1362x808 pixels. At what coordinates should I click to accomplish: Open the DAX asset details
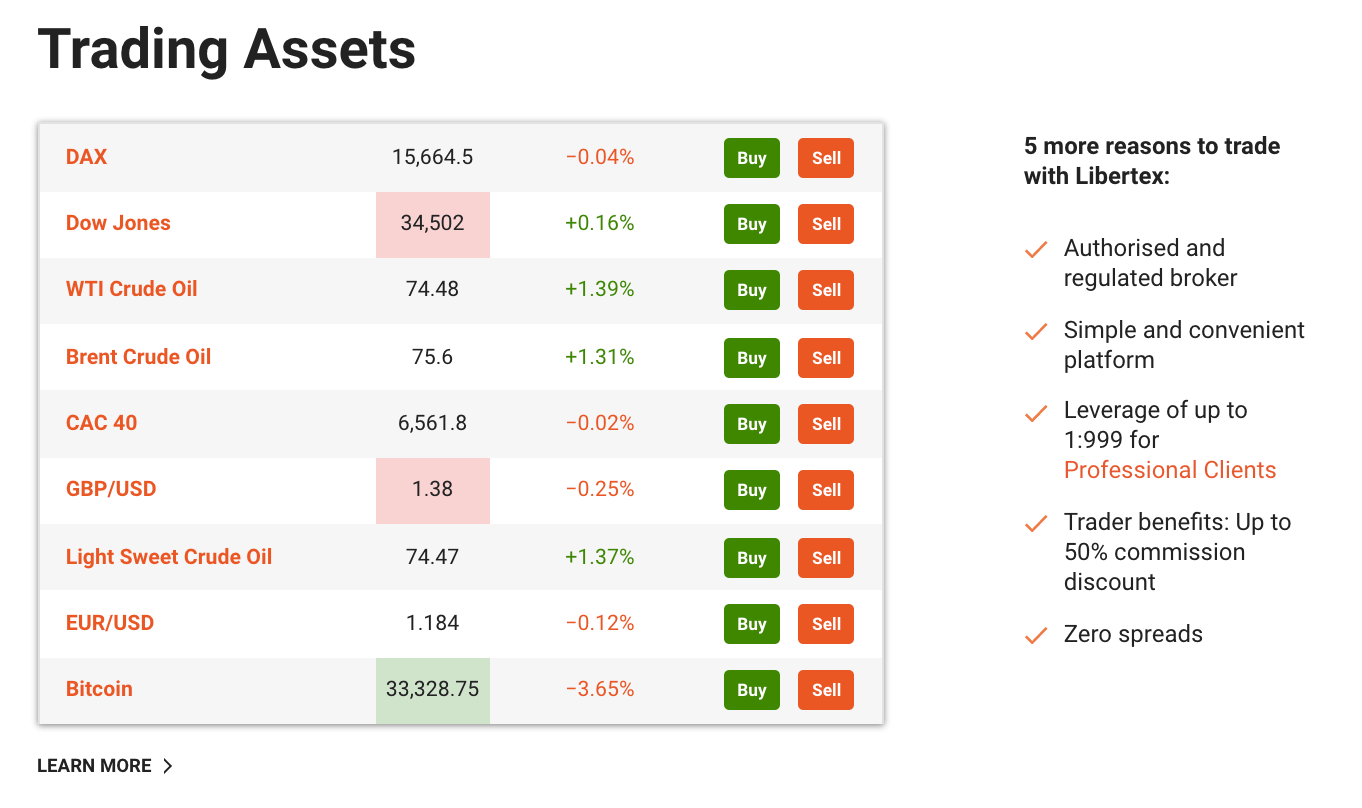86,157
